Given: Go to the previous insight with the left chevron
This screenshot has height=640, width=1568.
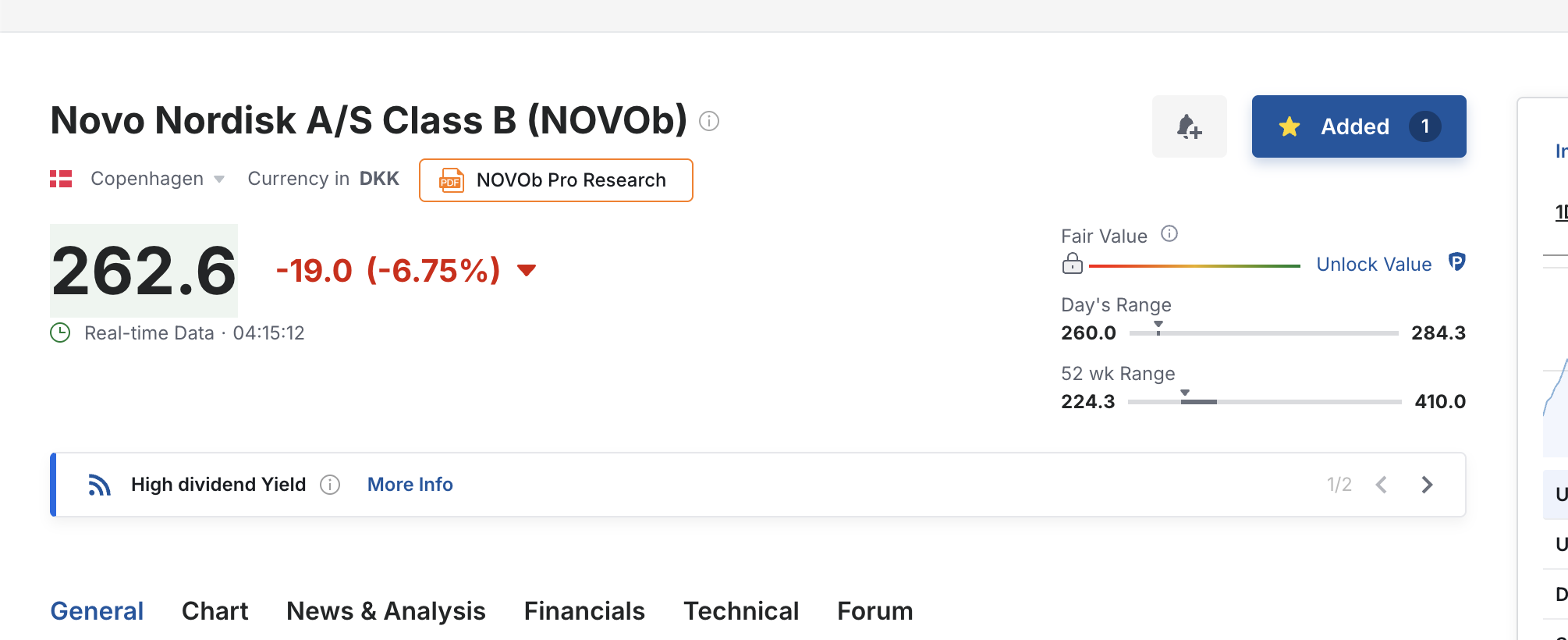Looking at the screenshot, I should [x=1382, y=485].
